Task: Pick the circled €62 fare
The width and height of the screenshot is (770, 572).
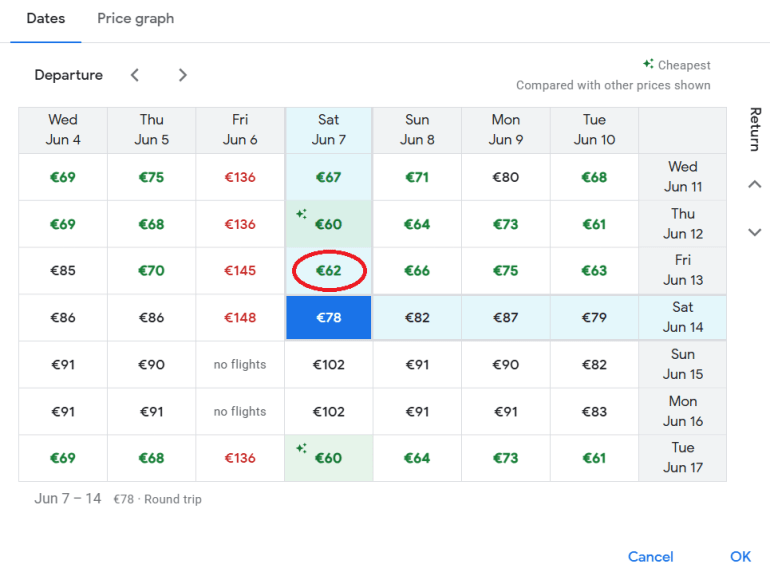Action: pyautogui.click(x=329, y=271)
